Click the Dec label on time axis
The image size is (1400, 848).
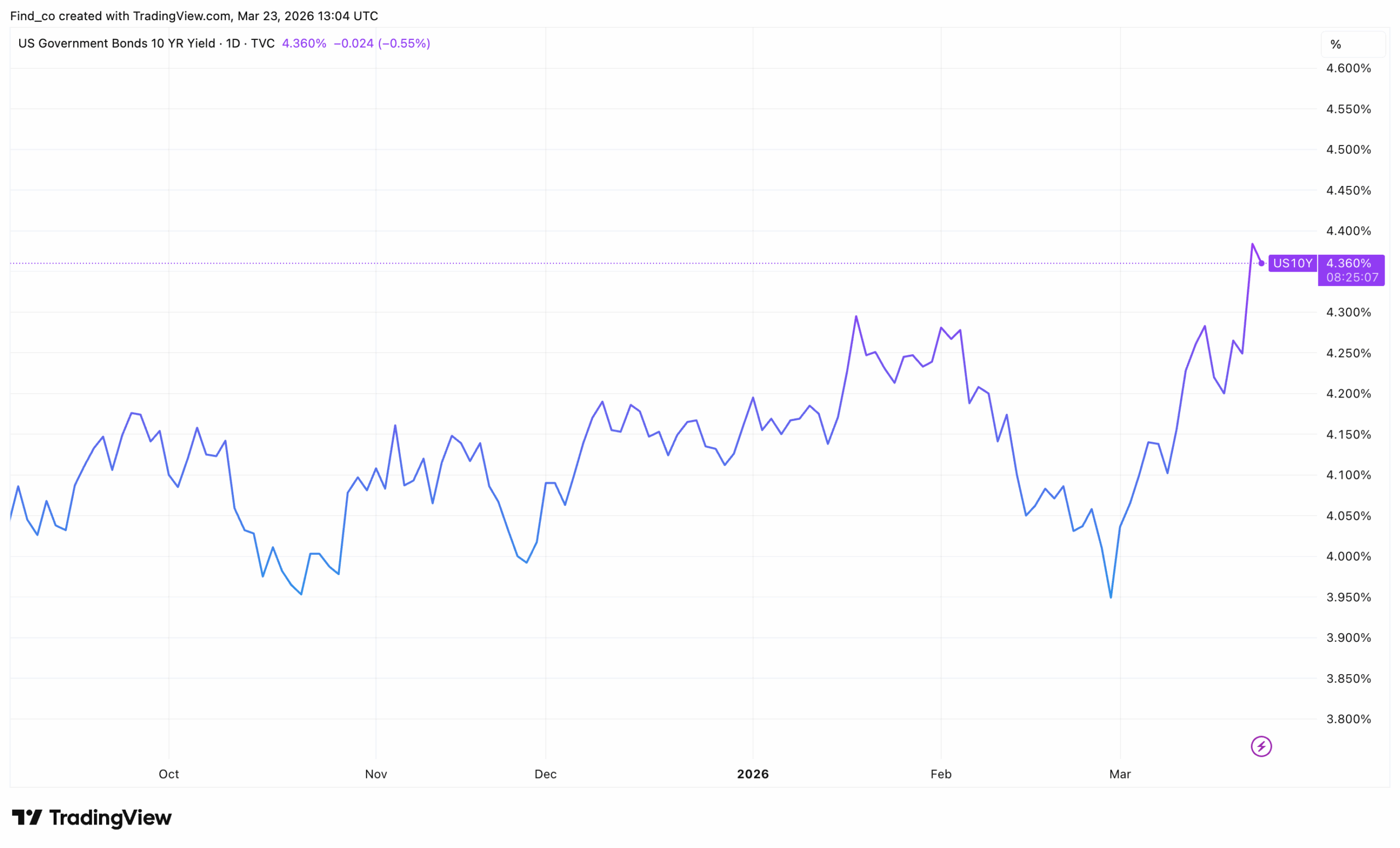click(545, 774)
